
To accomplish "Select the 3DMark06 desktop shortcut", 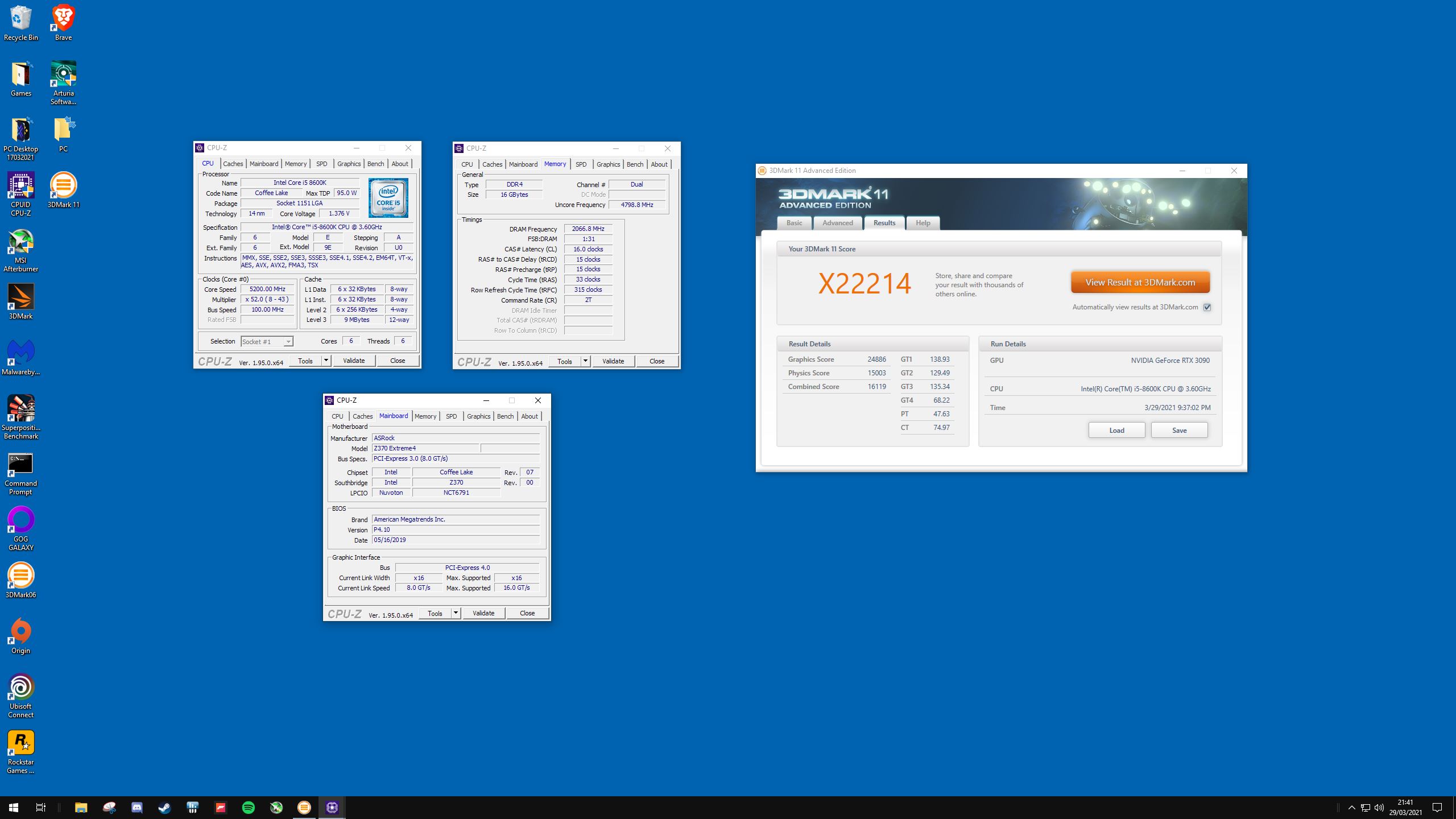I will coord(21,581).
